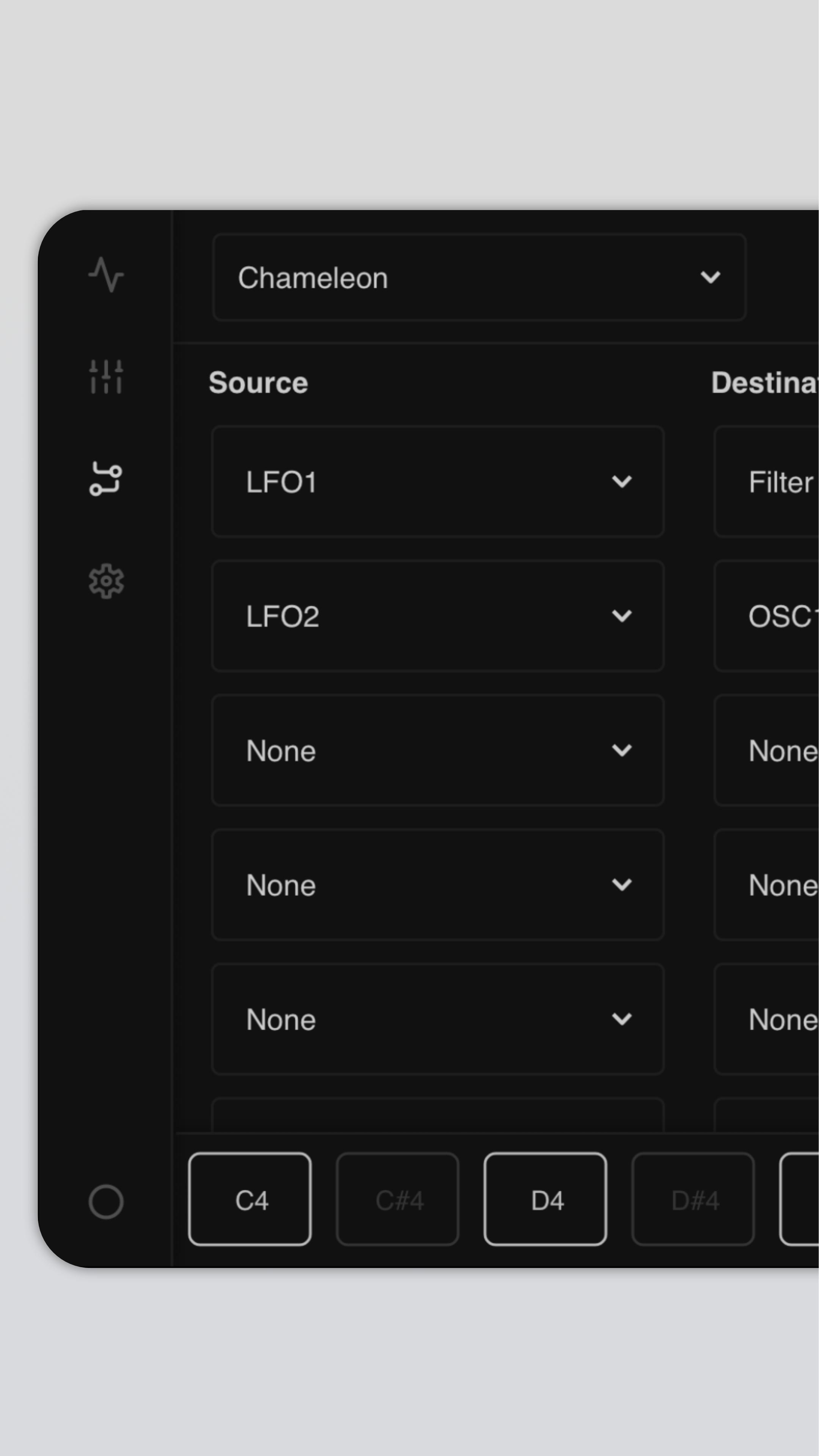Expand the Chameleon preset dropdown
Viewport: 819px width, 1456px height.
[479, 278]
